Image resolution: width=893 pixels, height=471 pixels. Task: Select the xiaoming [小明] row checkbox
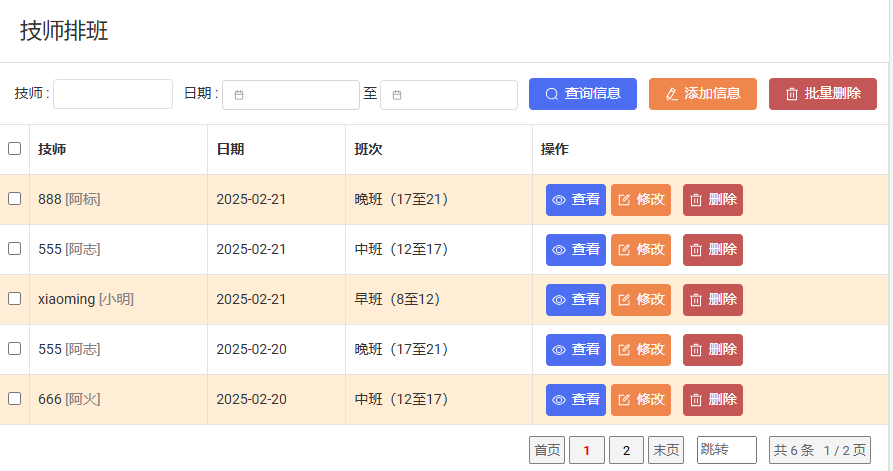[15, 299]
